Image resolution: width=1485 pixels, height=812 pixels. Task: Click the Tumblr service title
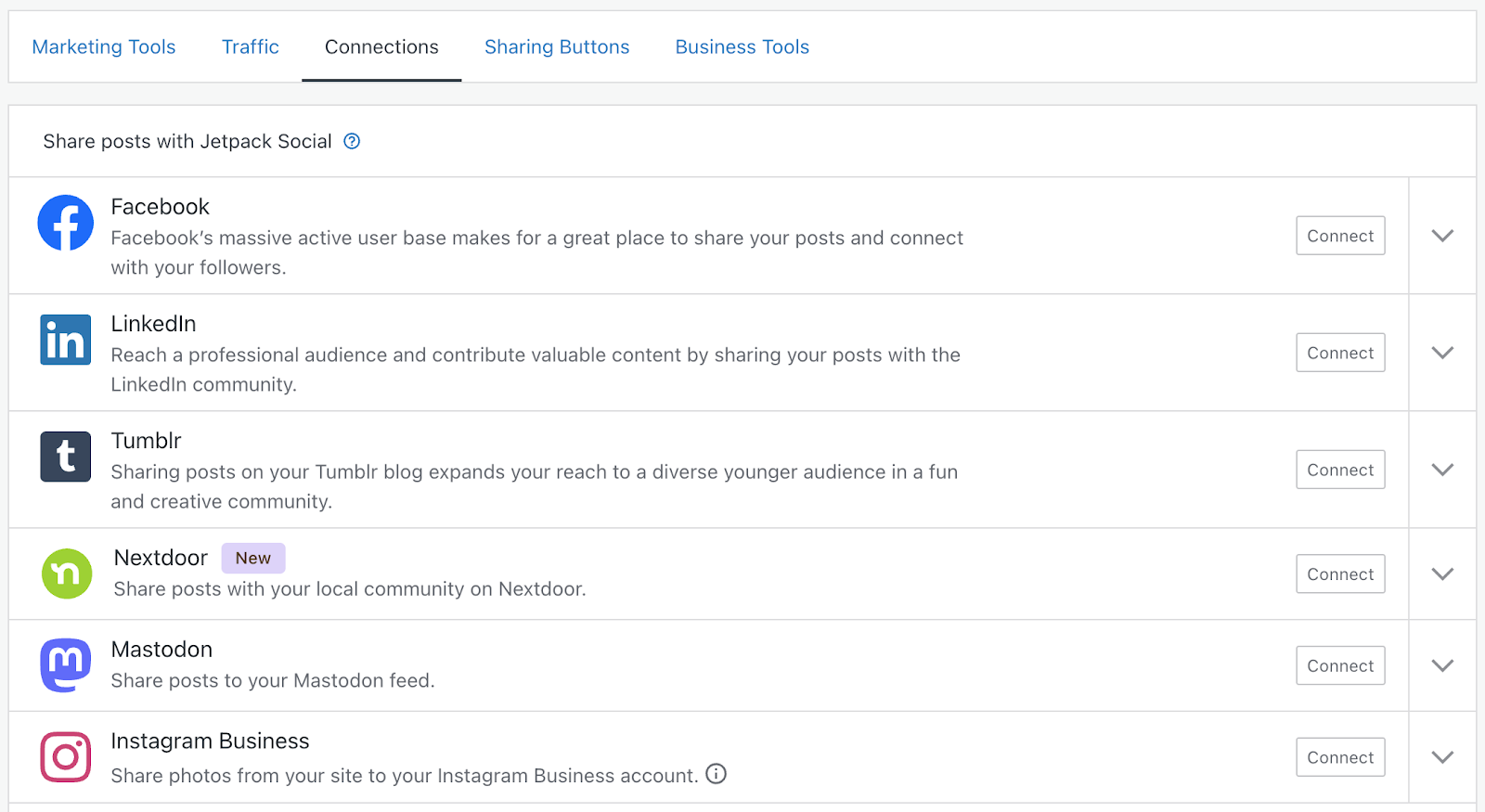pos(146,440)
